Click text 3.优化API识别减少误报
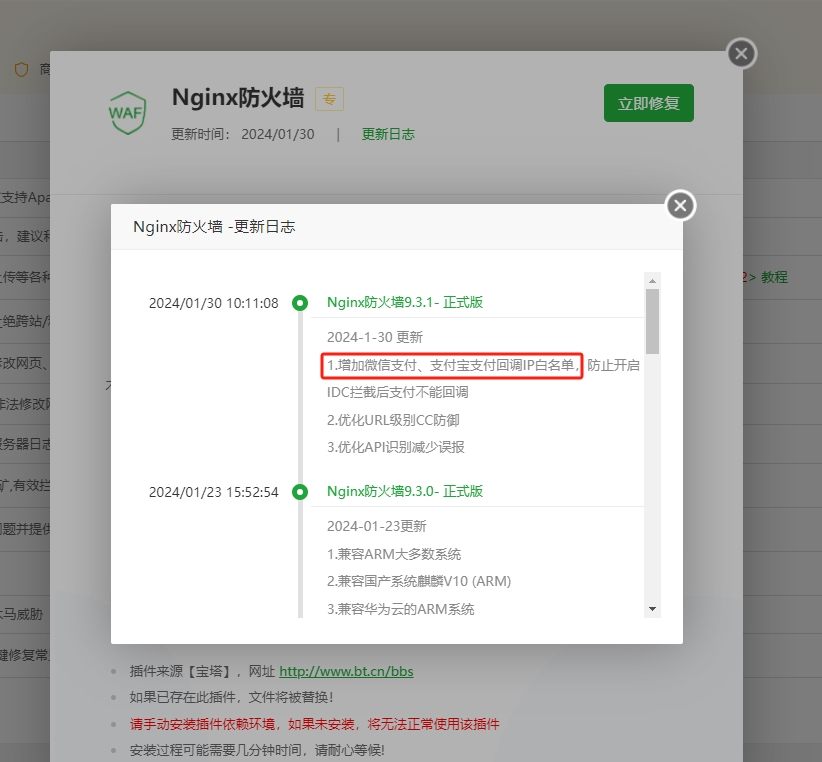 click(x=396, y=447)
